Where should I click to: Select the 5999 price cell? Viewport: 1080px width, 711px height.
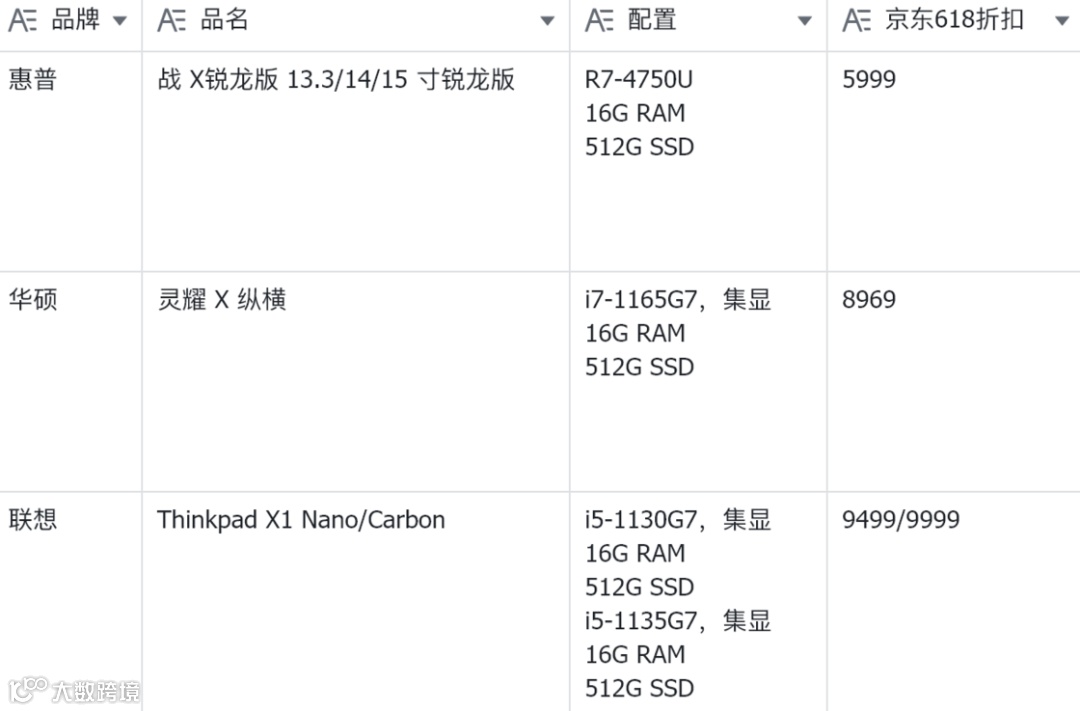[869, 80]
